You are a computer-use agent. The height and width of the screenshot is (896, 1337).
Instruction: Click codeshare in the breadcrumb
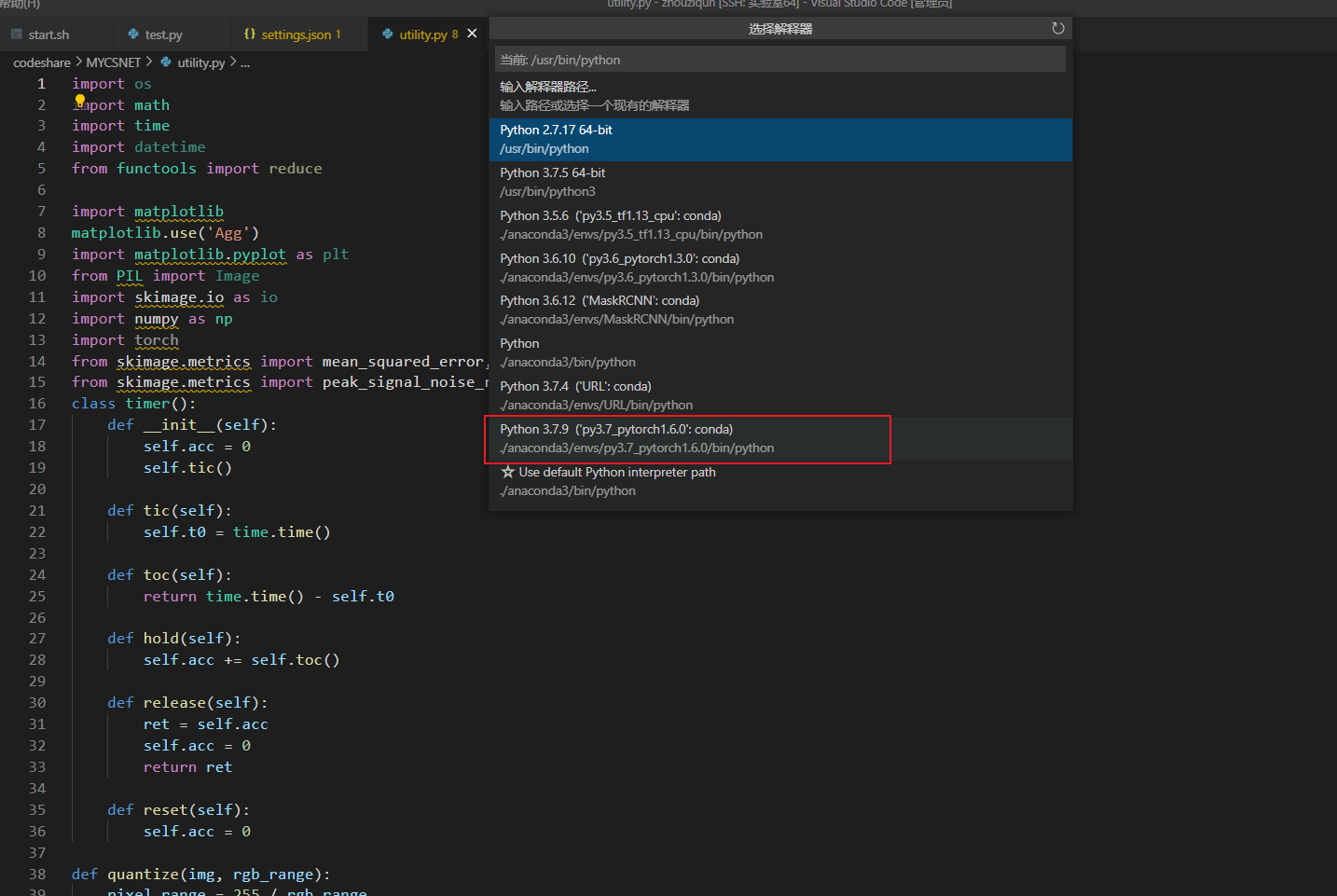[x=42, y=62]
